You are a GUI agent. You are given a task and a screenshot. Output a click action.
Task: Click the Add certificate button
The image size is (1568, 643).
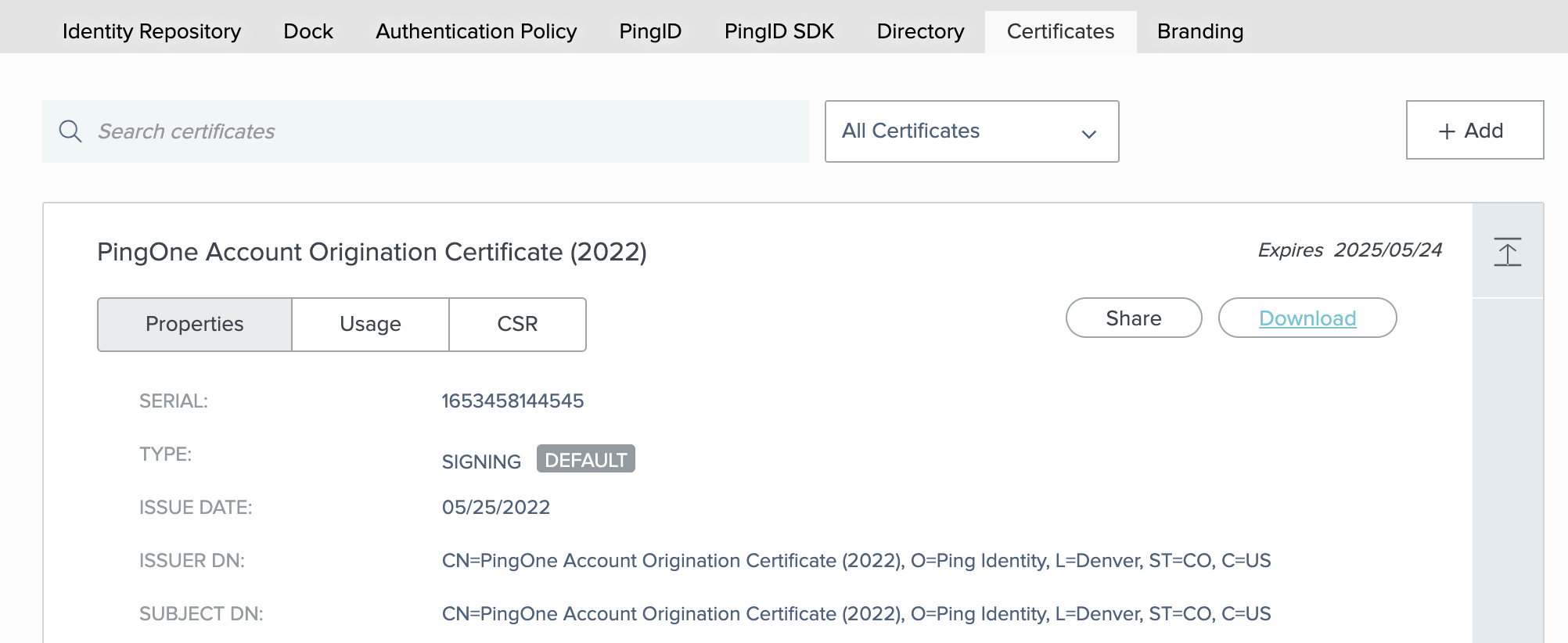pos(1475,130)
